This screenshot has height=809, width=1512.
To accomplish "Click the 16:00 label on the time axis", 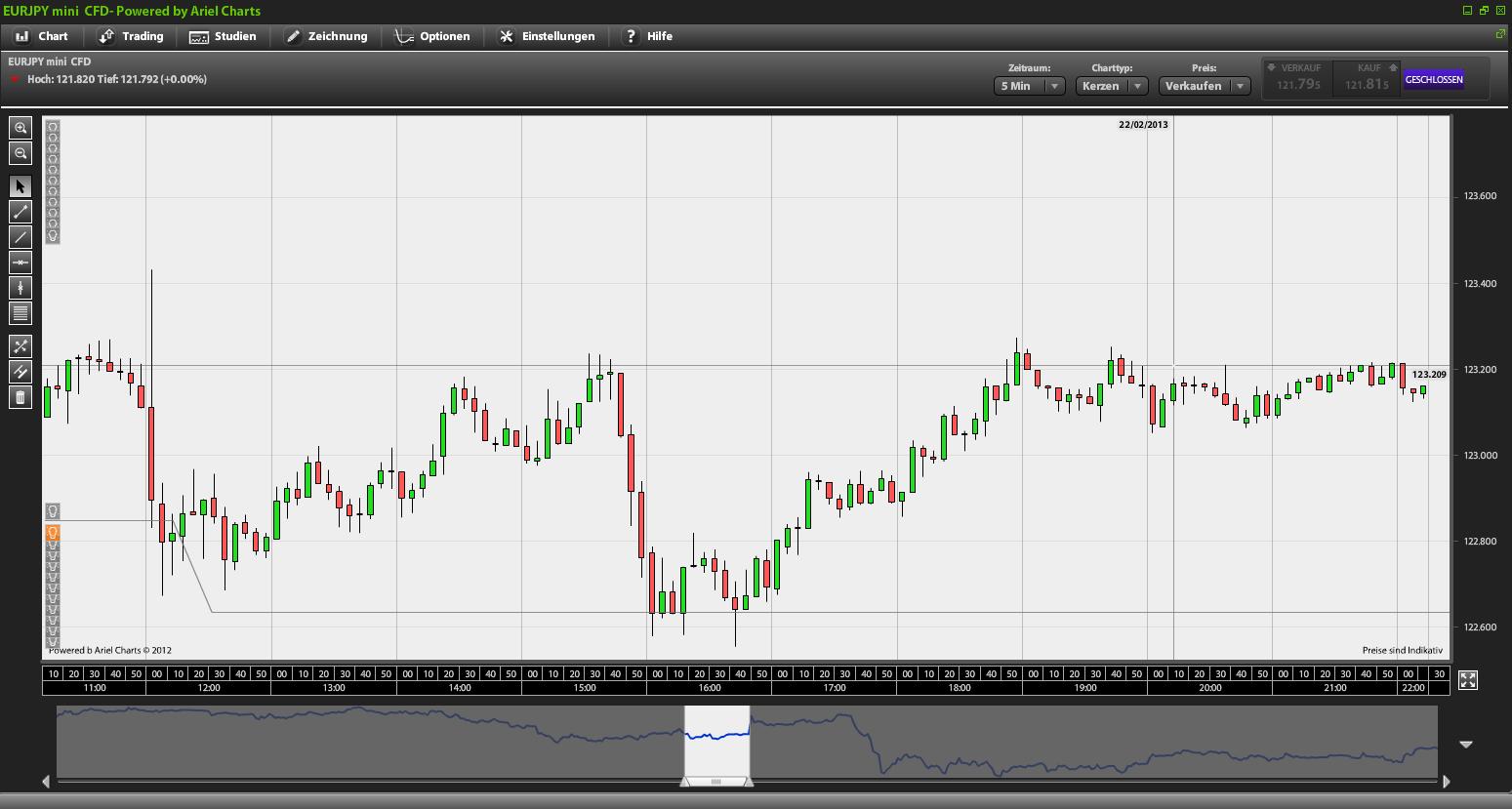I will (710, 688).
